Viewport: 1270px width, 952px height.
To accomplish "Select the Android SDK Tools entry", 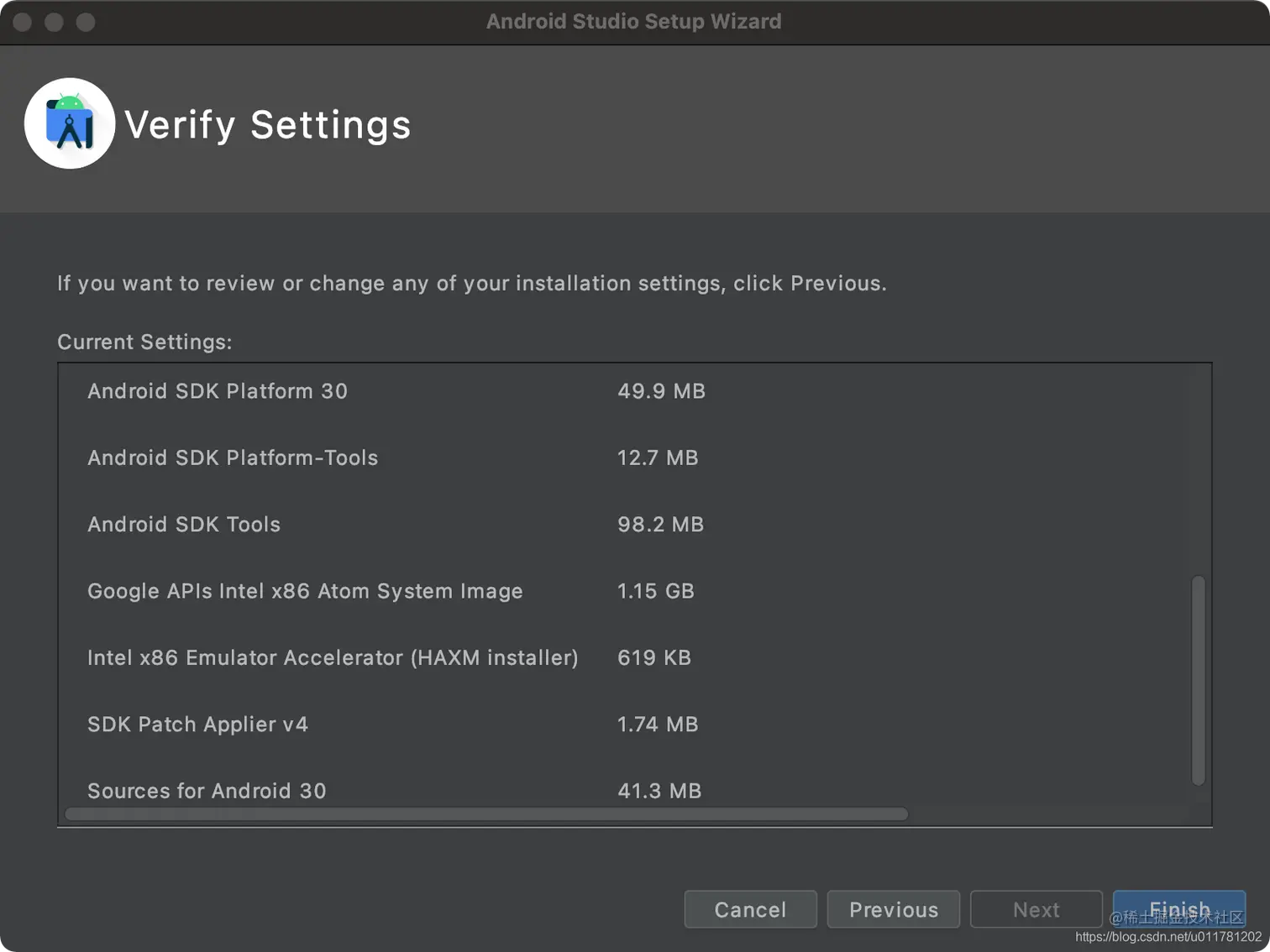I will point(184,525).
